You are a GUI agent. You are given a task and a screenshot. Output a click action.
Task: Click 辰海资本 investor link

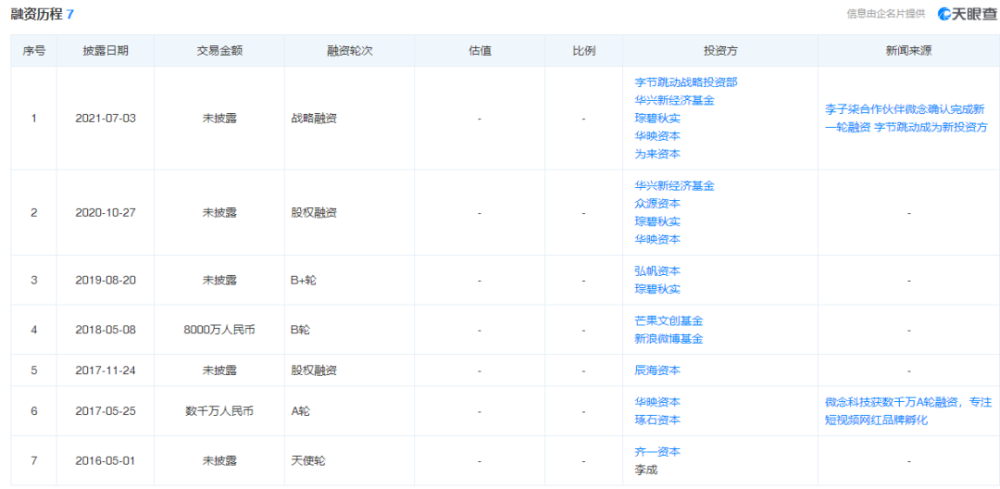(658, 370)
